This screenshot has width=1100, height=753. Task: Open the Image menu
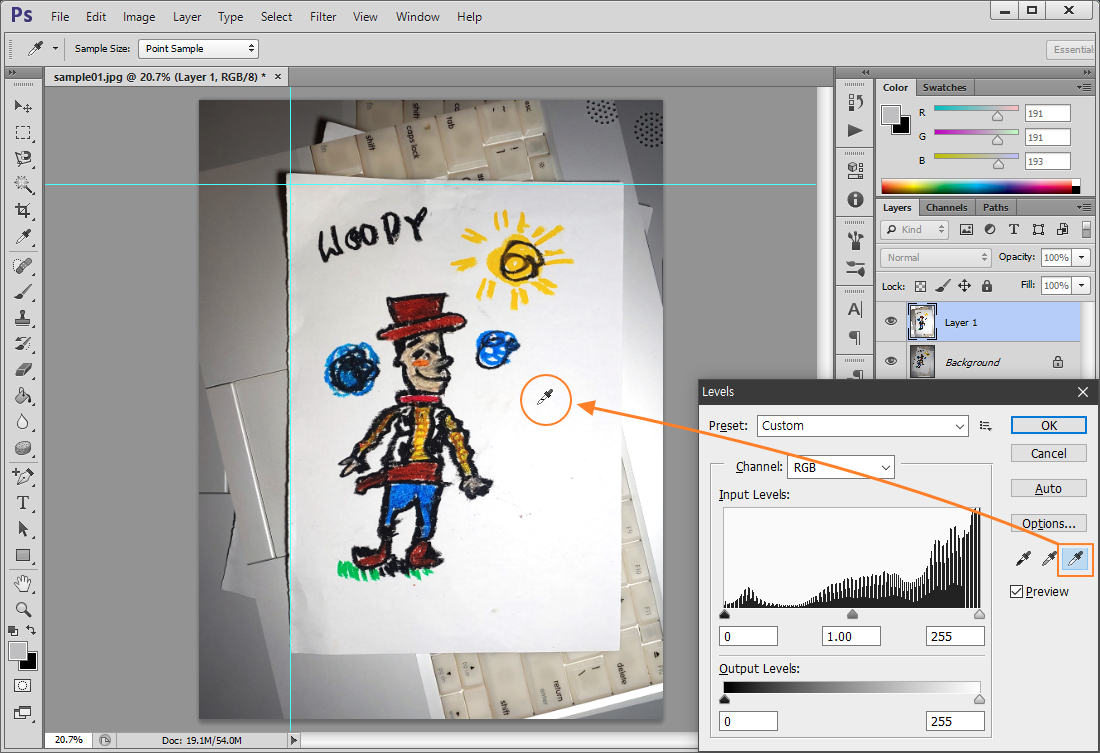139,17
